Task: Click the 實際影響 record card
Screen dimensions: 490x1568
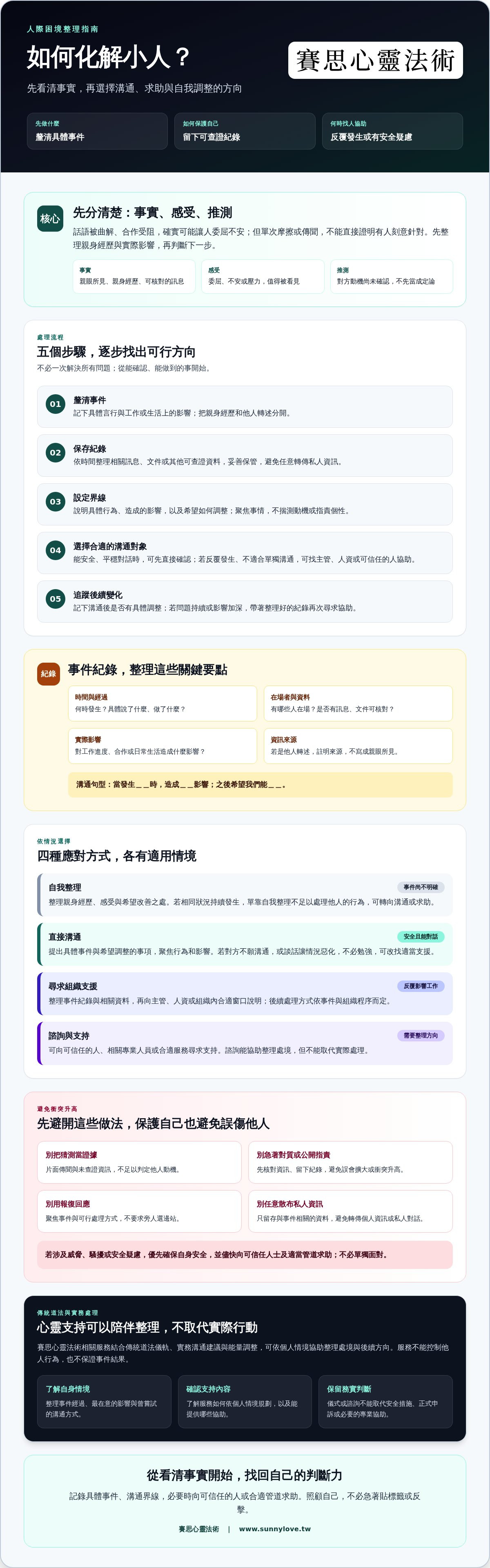Action: coord(163,746)
